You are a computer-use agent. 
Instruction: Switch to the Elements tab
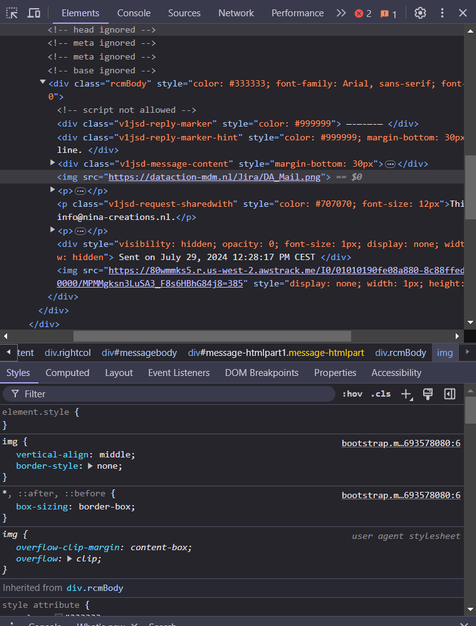[x=80, y=13]
